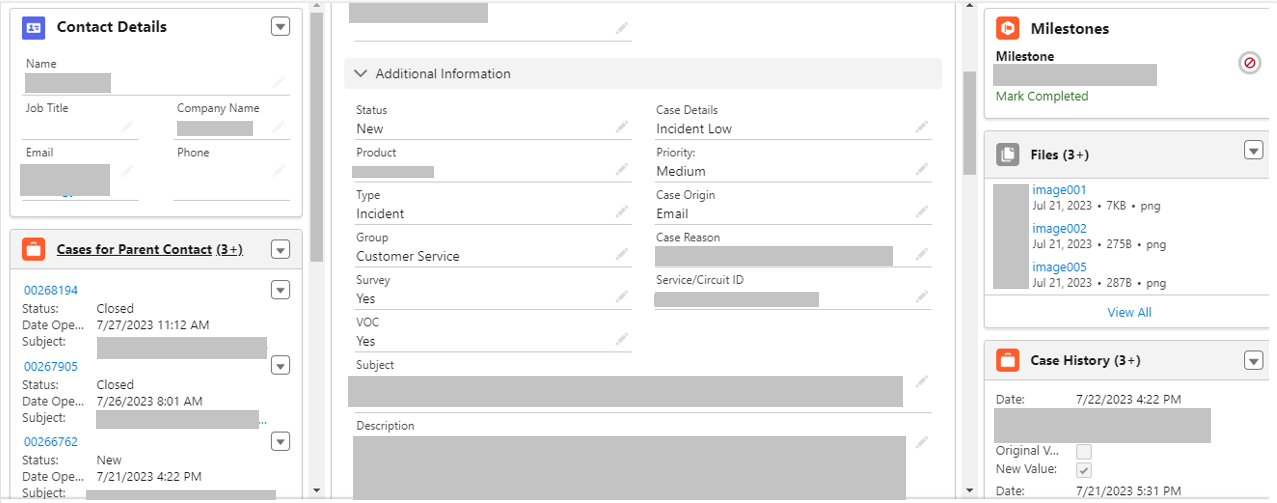1277x503 pixels.
Task: Click the Milestones panel icon
Action: [x=1008, y=29]
